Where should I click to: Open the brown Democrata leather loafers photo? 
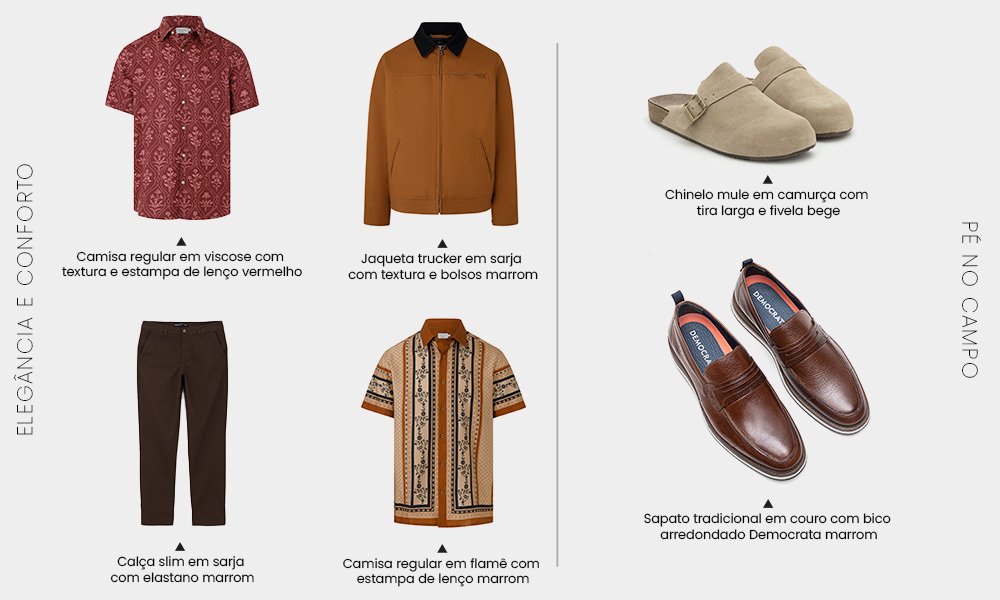(769, 369)
